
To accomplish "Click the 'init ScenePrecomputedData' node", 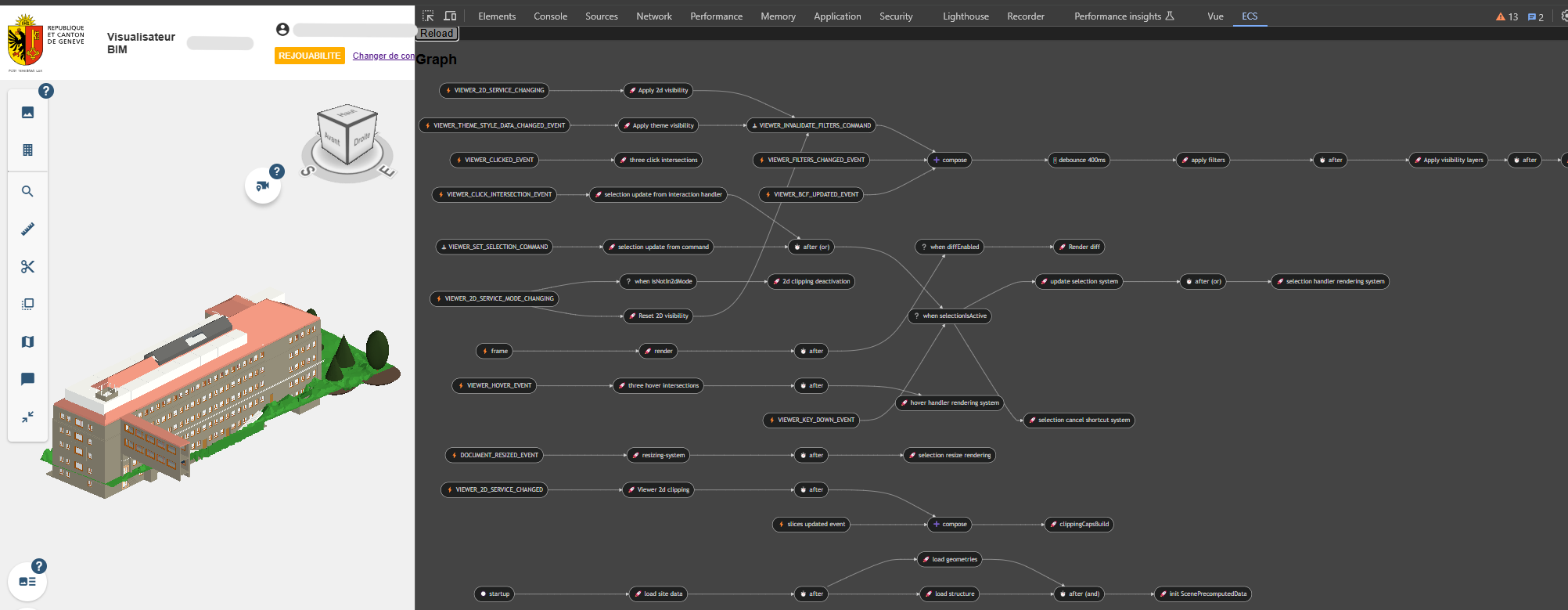I will pyautogui.click(x=1203, y=594).
